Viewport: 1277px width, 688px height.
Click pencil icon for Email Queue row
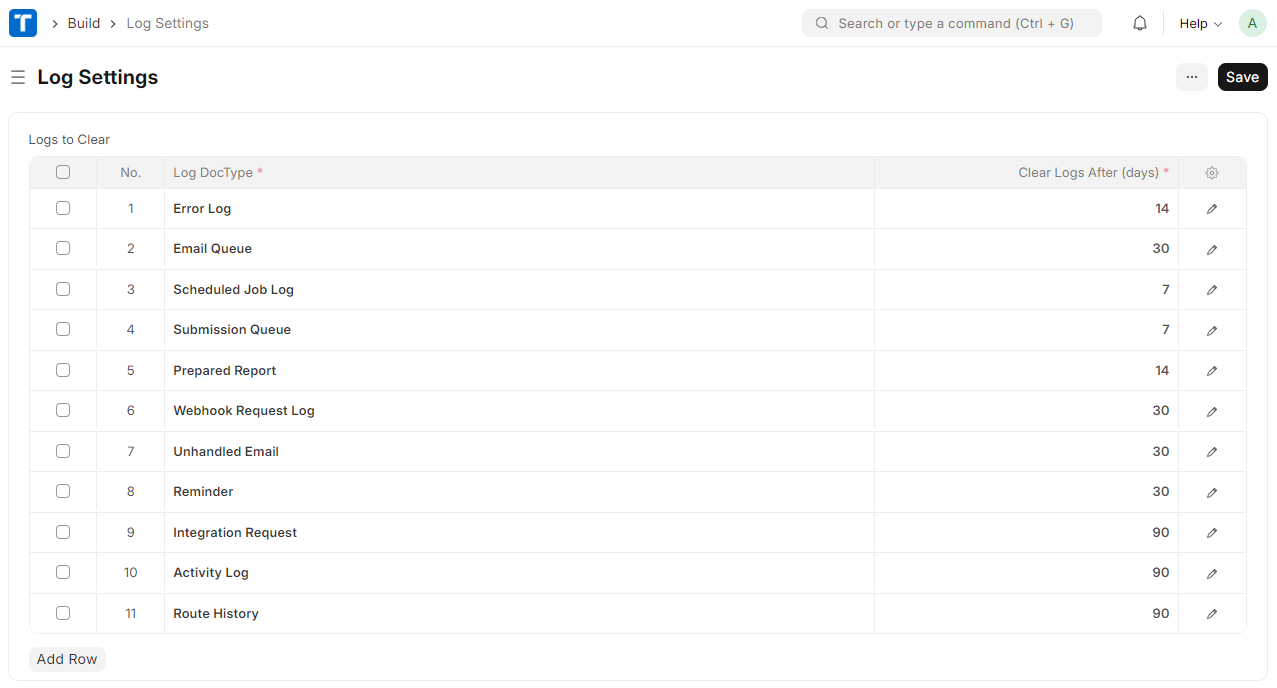pos(1212,249)
